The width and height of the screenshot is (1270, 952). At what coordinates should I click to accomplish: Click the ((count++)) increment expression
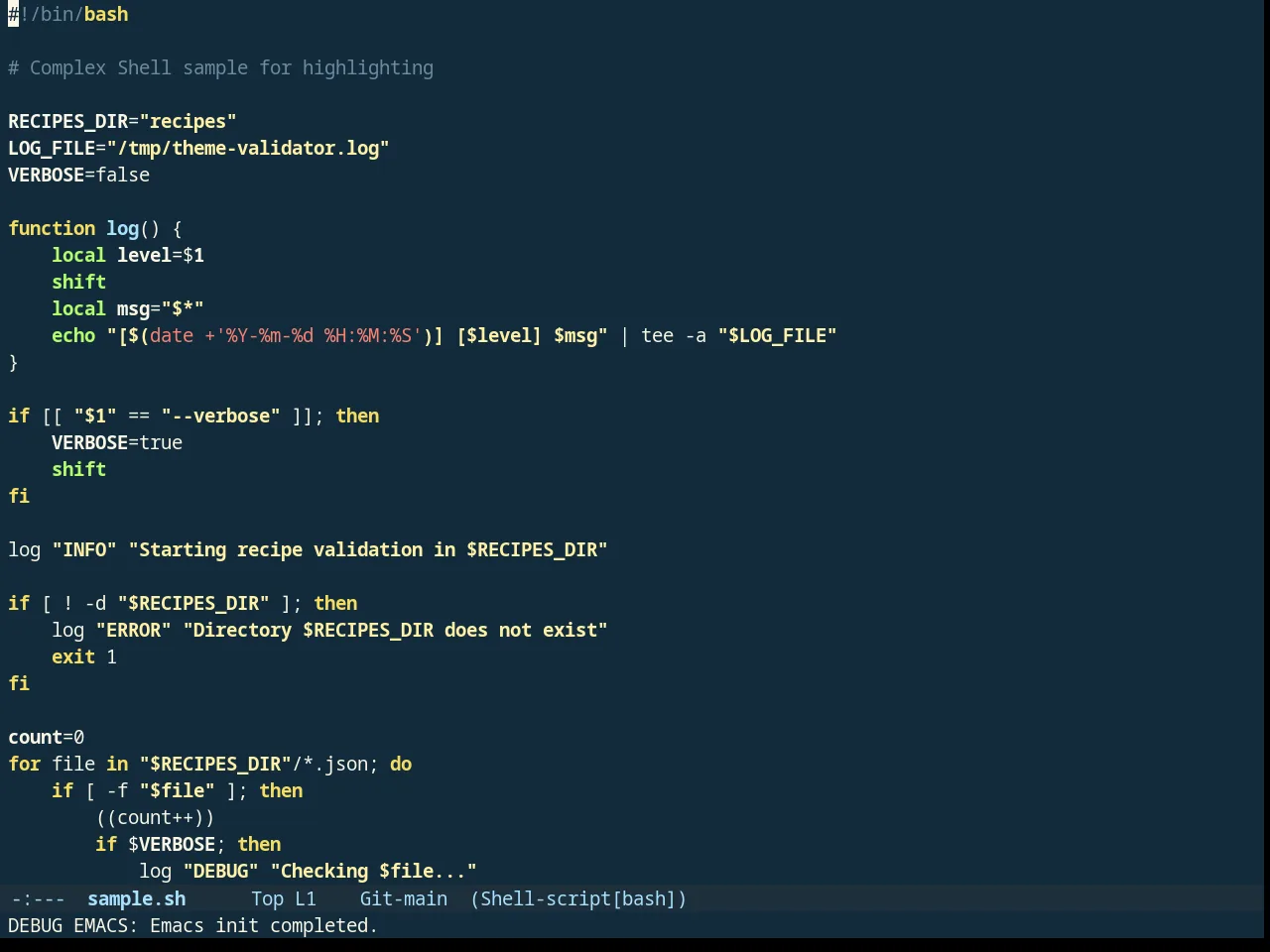pyautogui.click(x=155, y=818)
